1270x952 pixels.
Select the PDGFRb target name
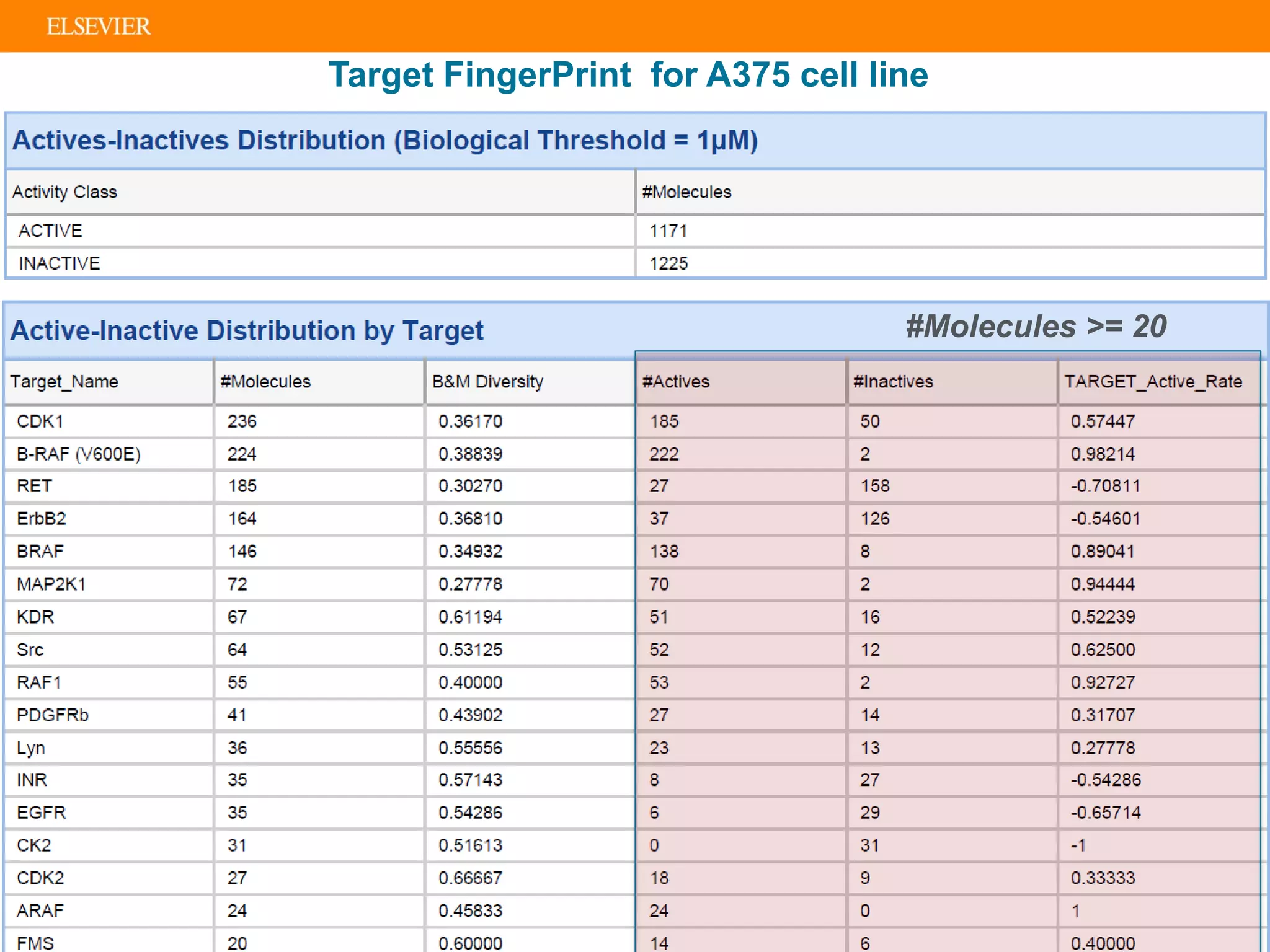click(53, 716)
